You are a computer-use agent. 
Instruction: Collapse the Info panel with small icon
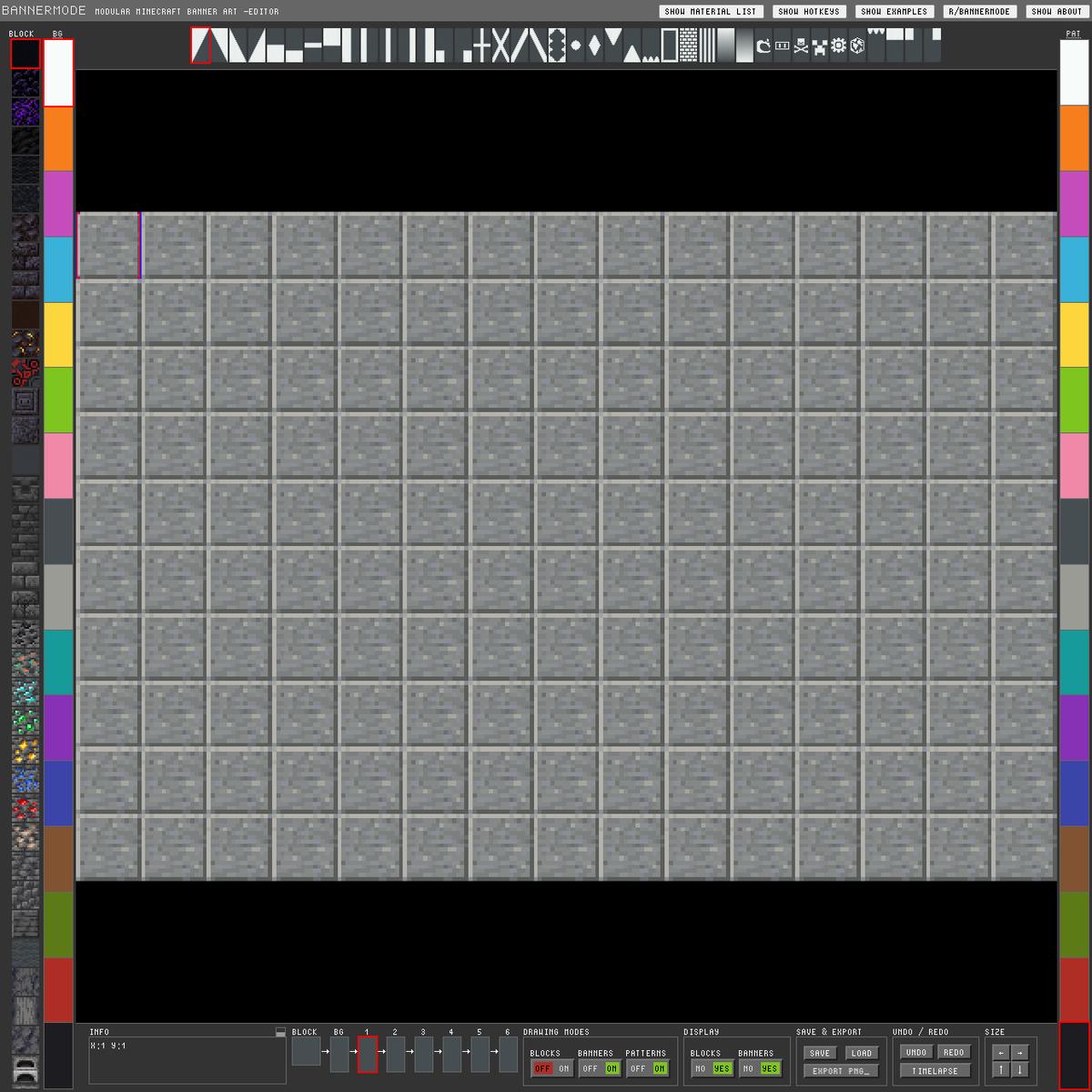(x=280, y=1032)
